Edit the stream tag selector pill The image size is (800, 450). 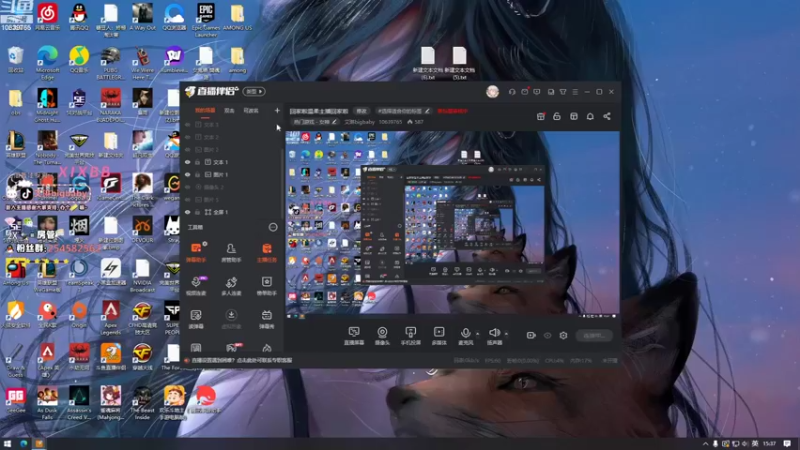403,111
